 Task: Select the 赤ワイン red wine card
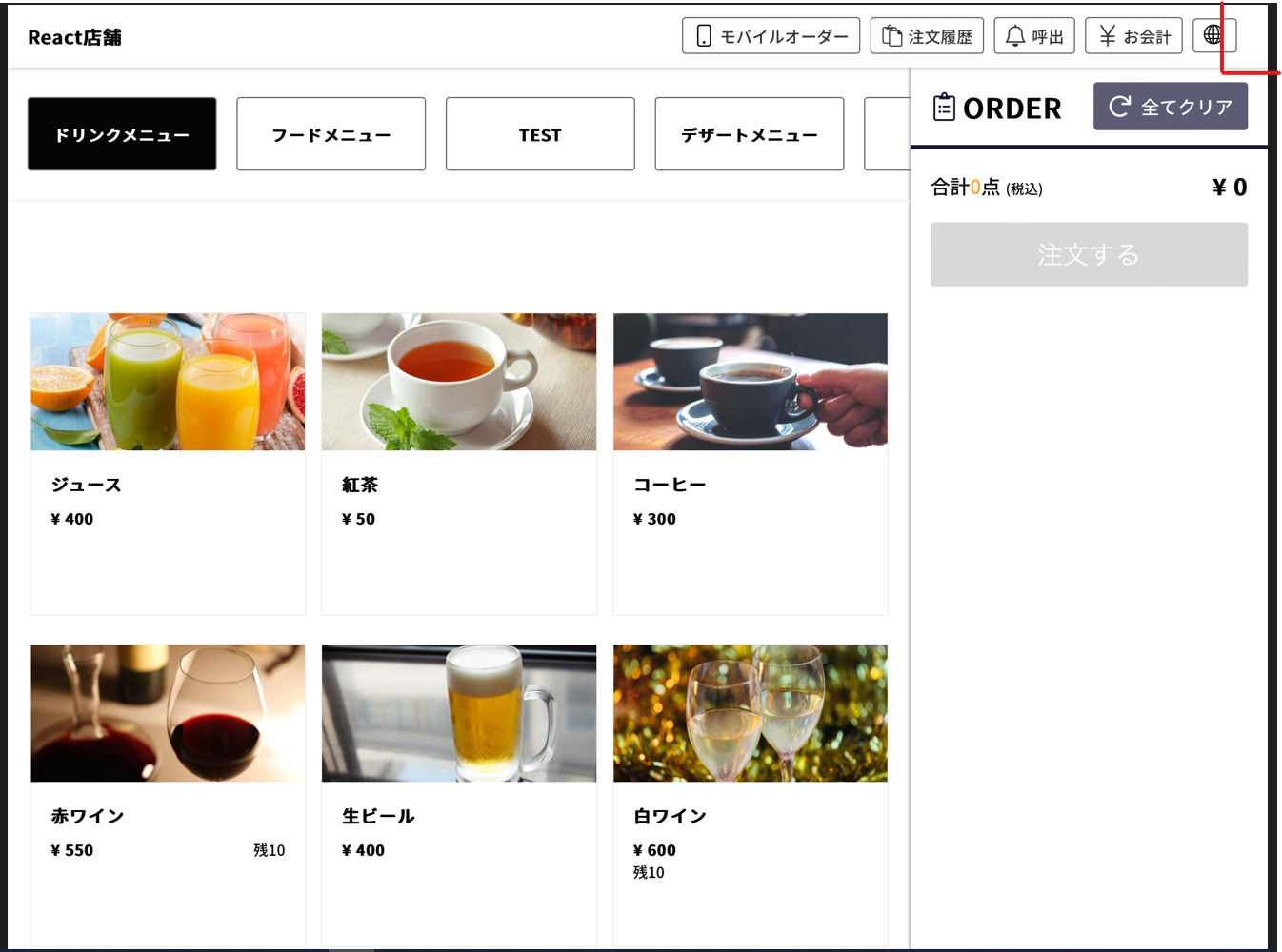point(168,795)
